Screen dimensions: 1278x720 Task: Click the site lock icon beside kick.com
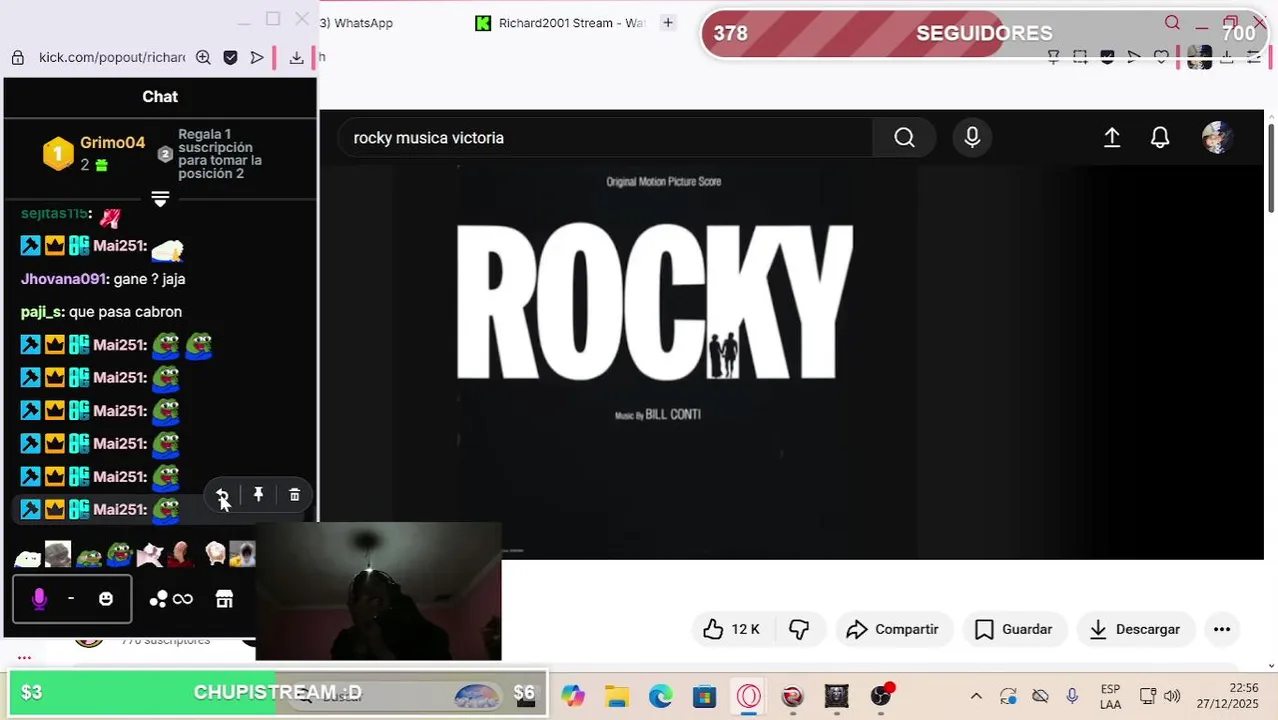(17, 57)
